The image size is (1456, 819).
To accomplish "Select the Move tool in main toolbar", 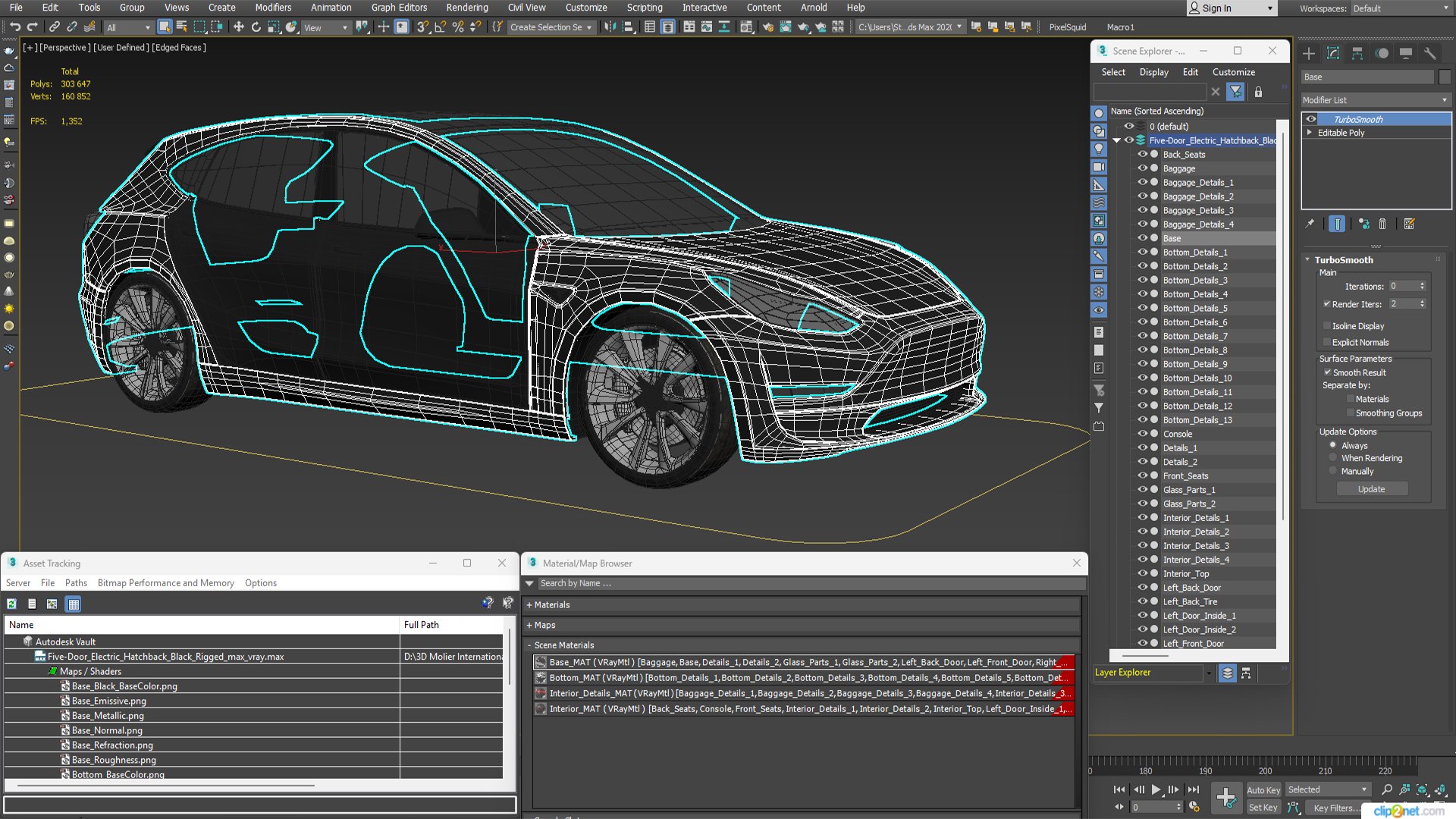I will (x=238, y=27).
